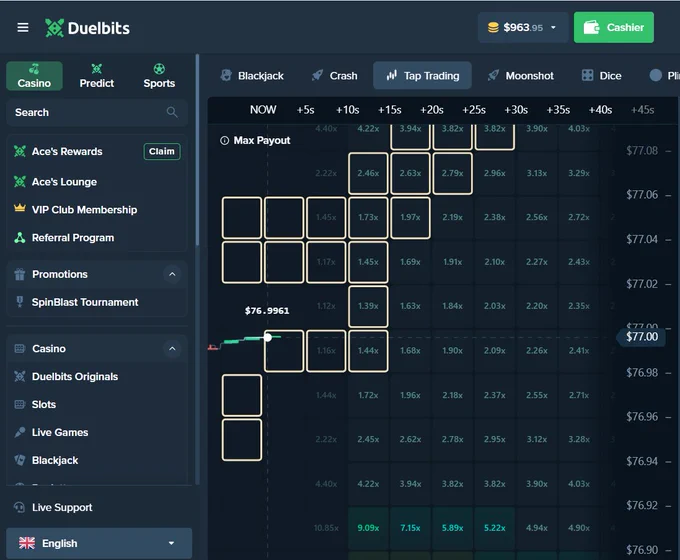Click the Live Games microphone icon
The width and height of the screenshot is (680, 560).
[20, 432]
